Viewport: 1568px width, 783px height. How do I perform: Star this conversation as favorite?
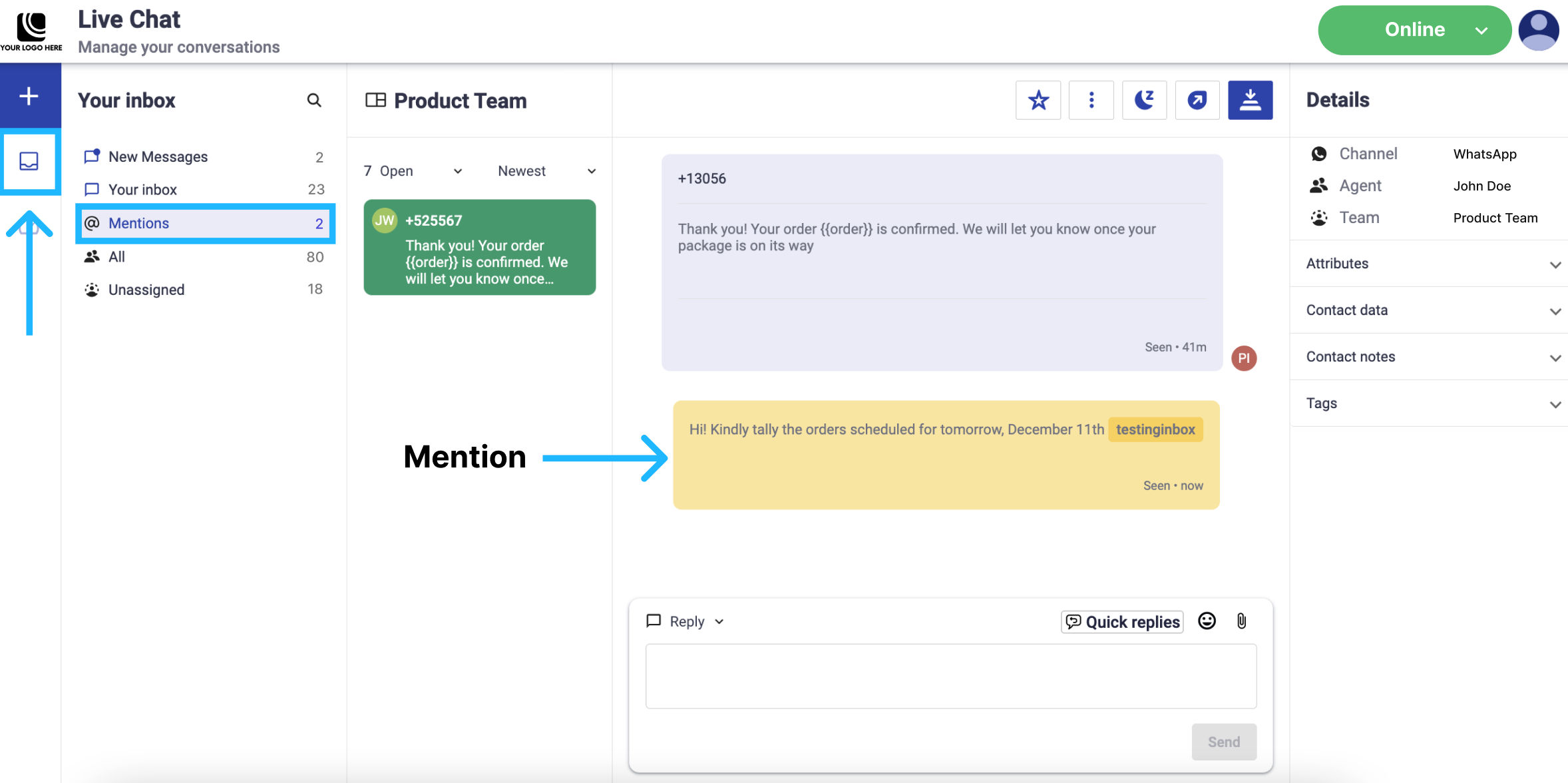(x=1038, y=100)
